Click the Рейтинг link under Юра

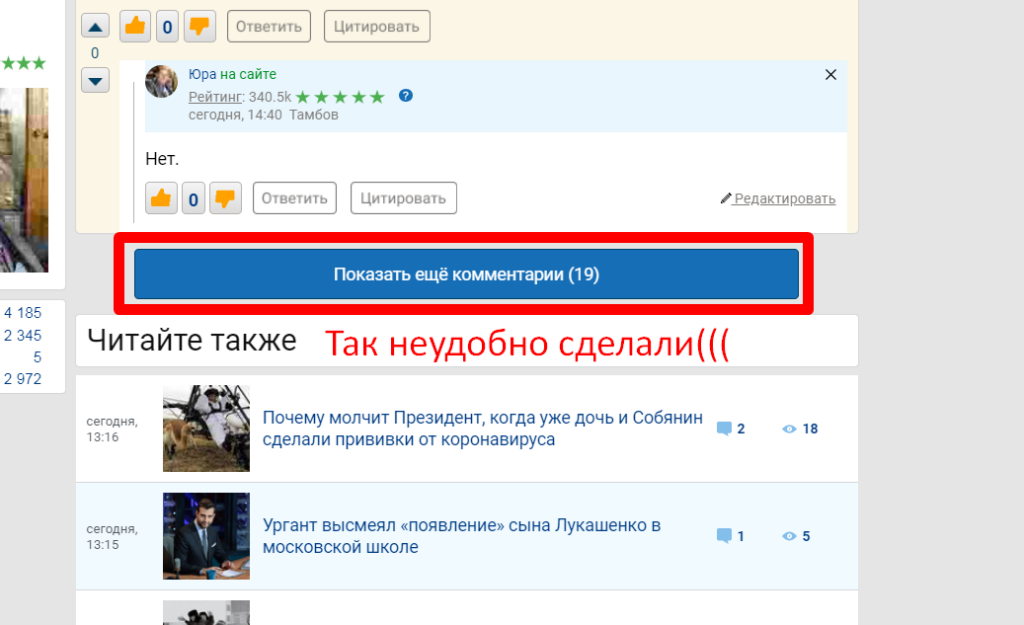pyautogui.click(x=216, y=97)
